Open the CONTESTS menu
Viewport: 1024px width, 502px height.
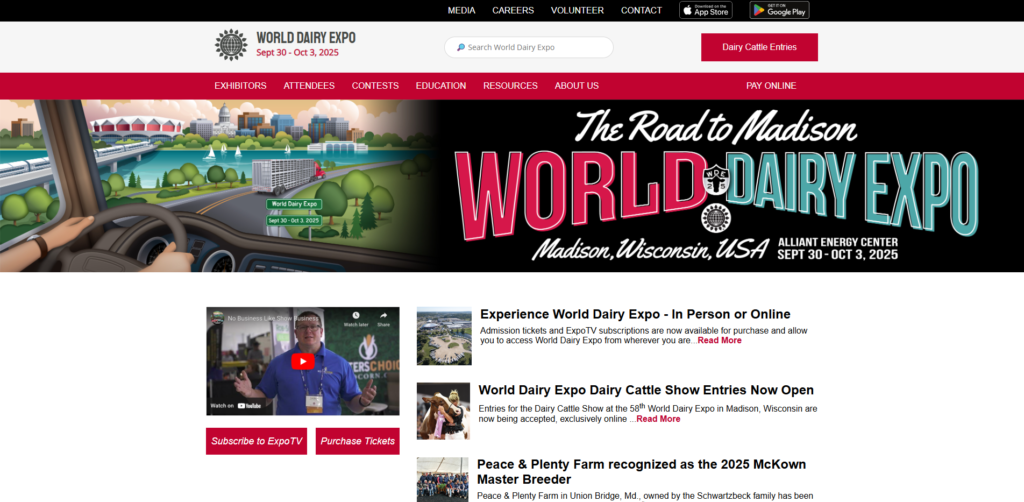click(375, 86)
